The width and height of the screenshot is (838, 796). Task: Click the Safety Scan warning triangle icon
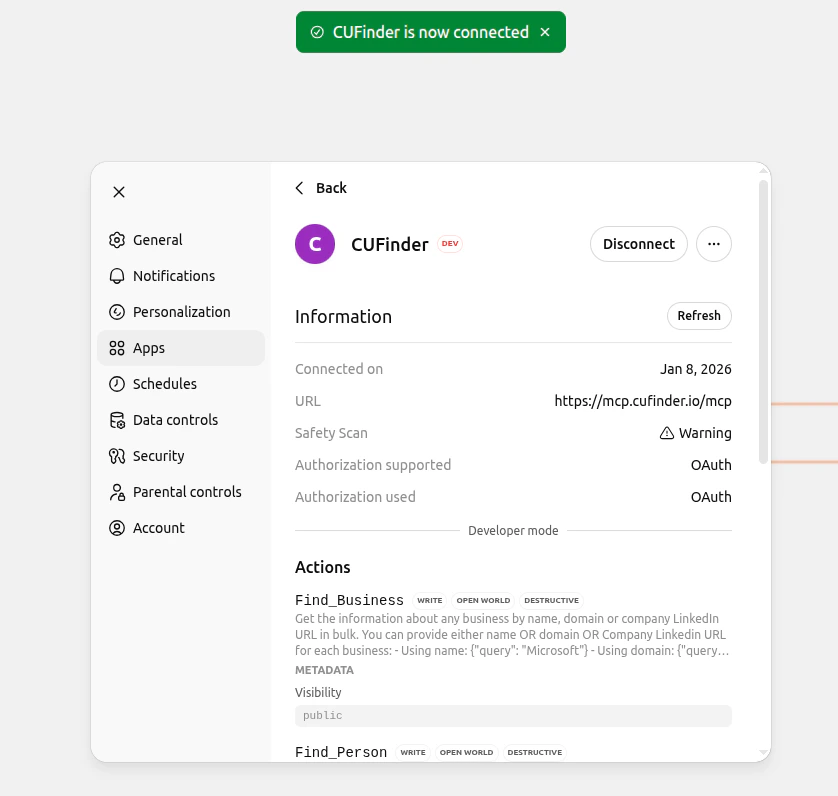pyautogui.click(x=666, y=433)
